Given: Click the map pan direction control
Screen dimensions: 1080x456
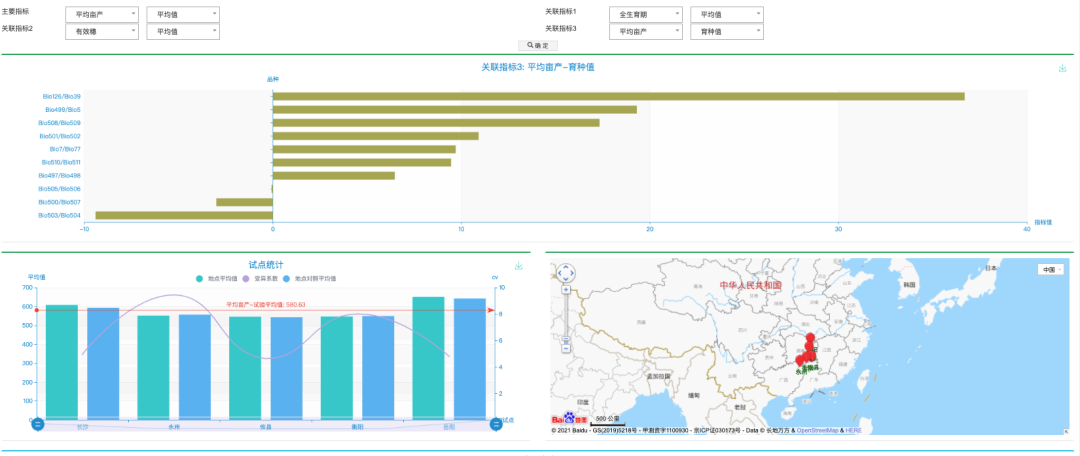Looking at the screenshot, I should 565,273.
